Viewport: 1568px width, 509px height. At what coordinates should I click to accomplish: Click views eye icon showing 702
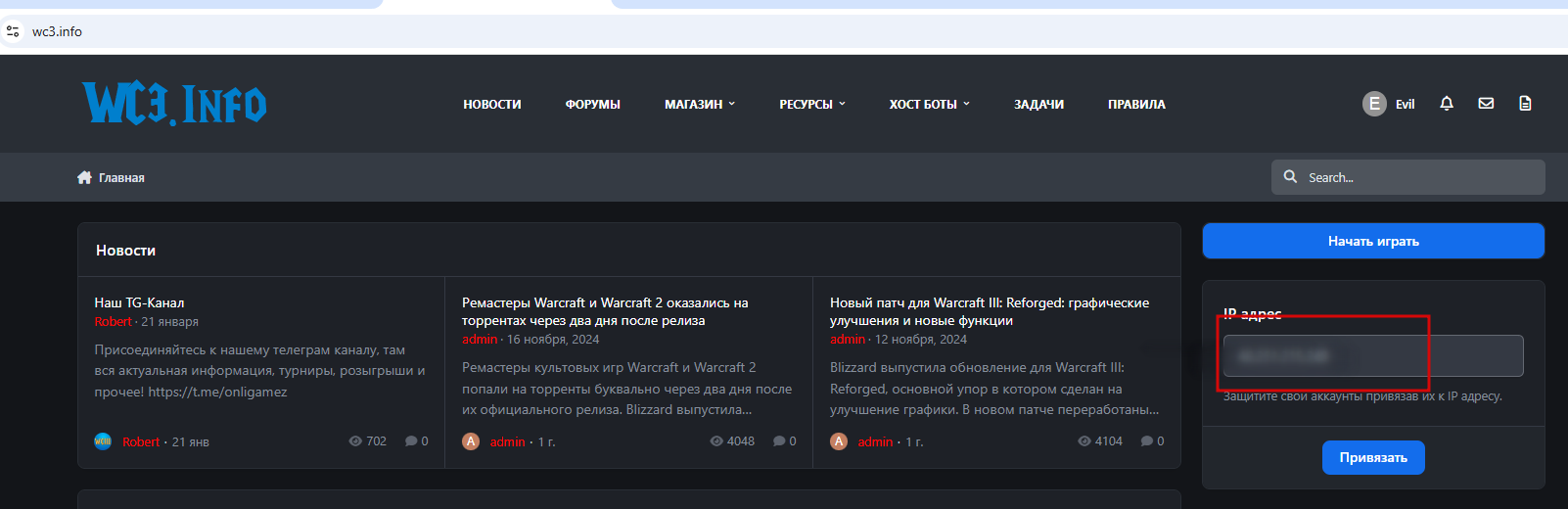(x=355, y=441)
